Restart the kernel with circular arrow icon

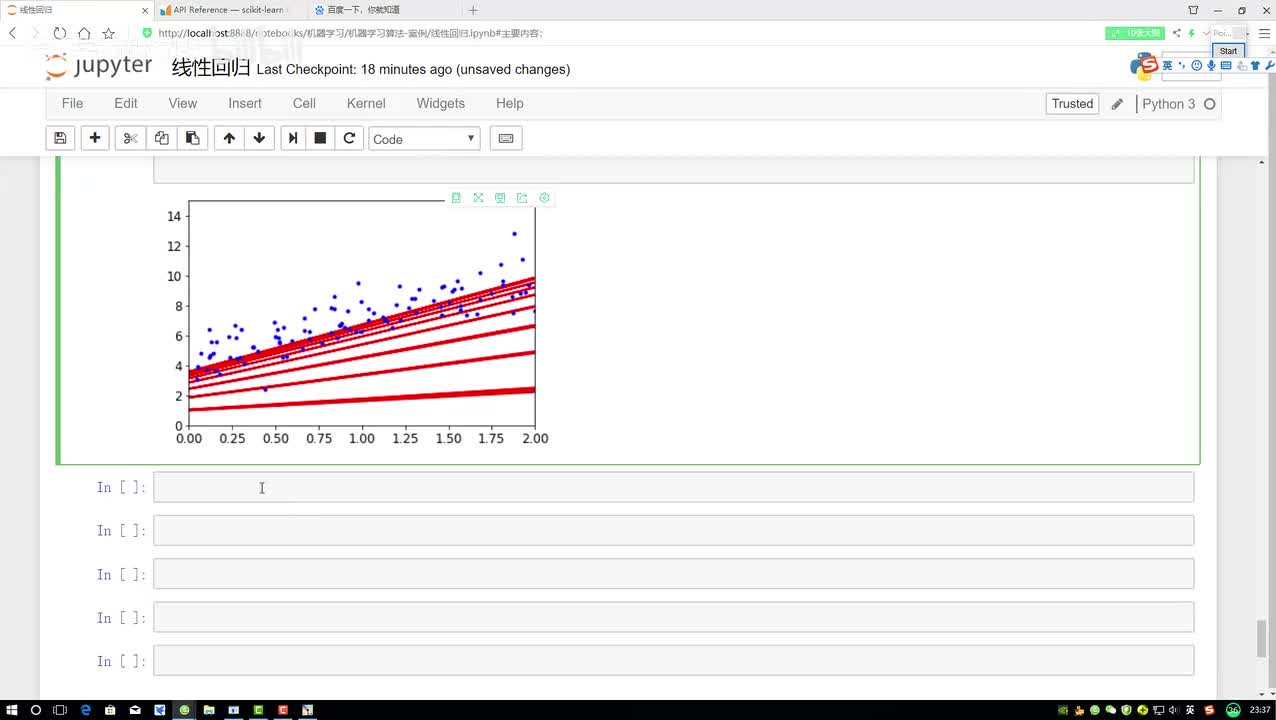click(349, 138)
